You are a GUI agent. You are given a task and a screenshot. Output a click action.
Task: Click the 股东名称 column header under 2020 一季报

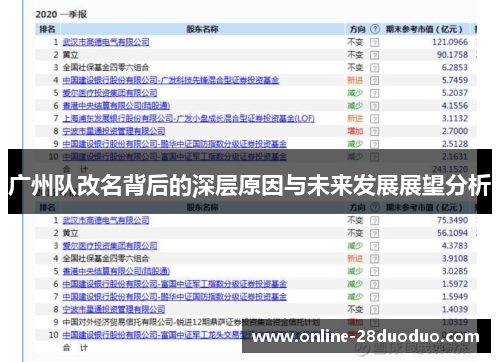point(202,29)
